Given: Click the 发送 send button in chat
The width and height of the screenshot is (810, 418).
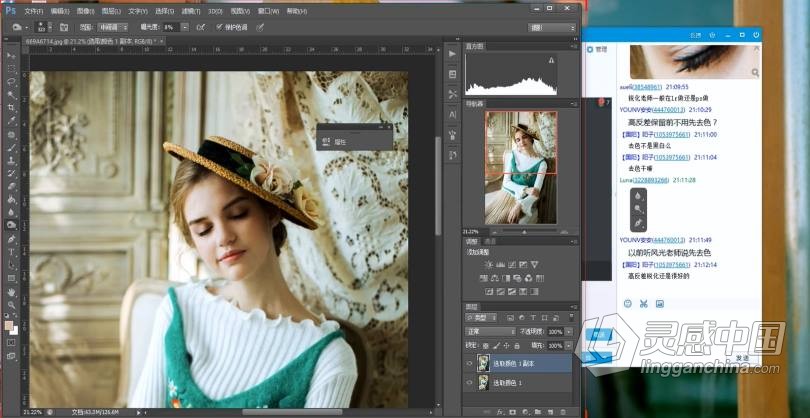Looking at the screenshot, I should (x=742, y=358).
